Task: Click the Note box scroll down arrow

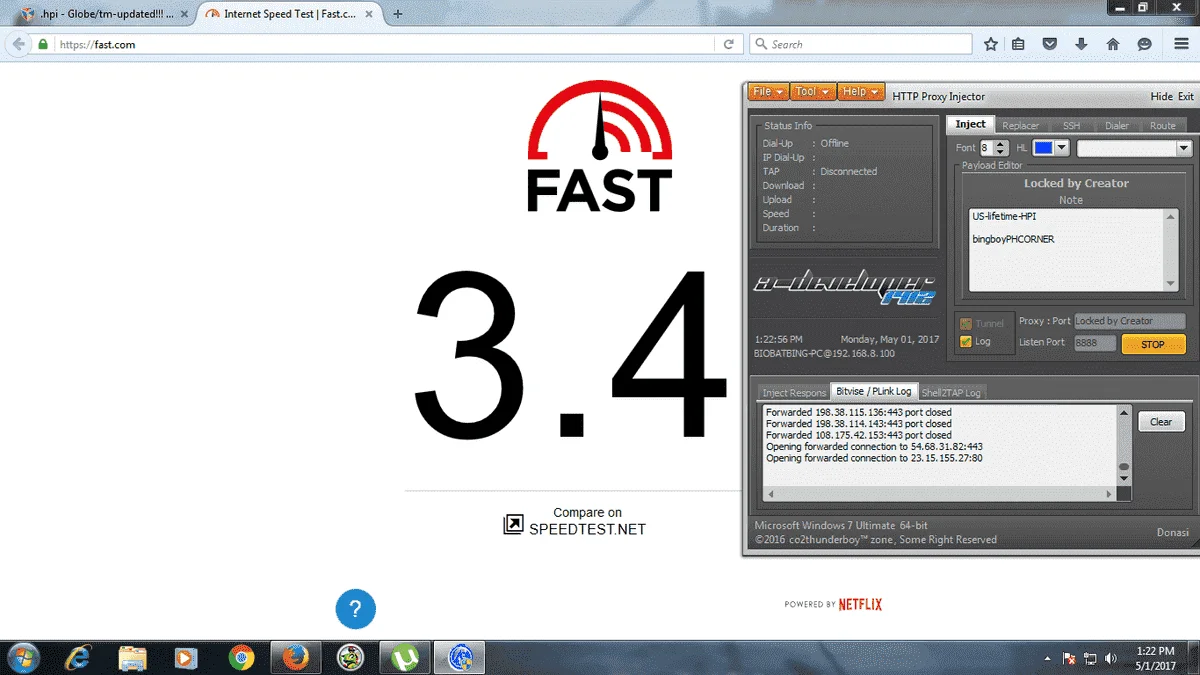Action: coord(1171,284)
